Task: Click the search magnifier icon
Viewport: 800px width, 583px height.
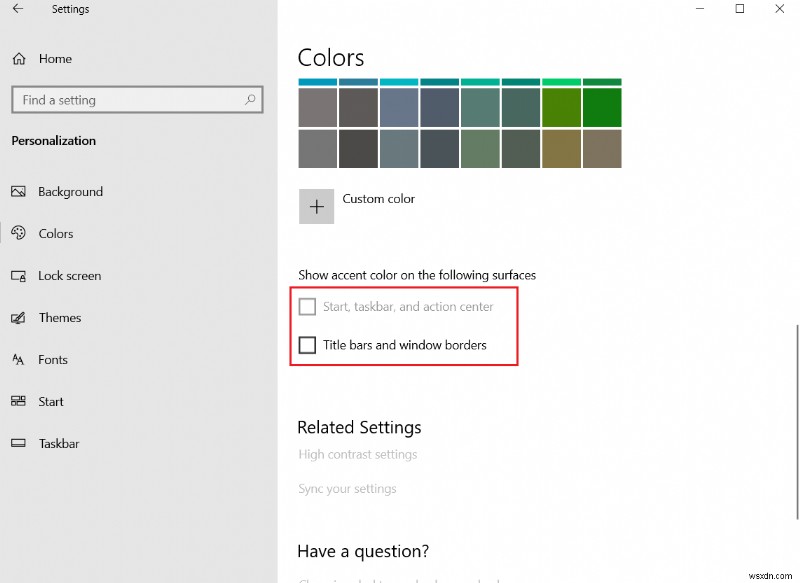Action: [250, 100]
